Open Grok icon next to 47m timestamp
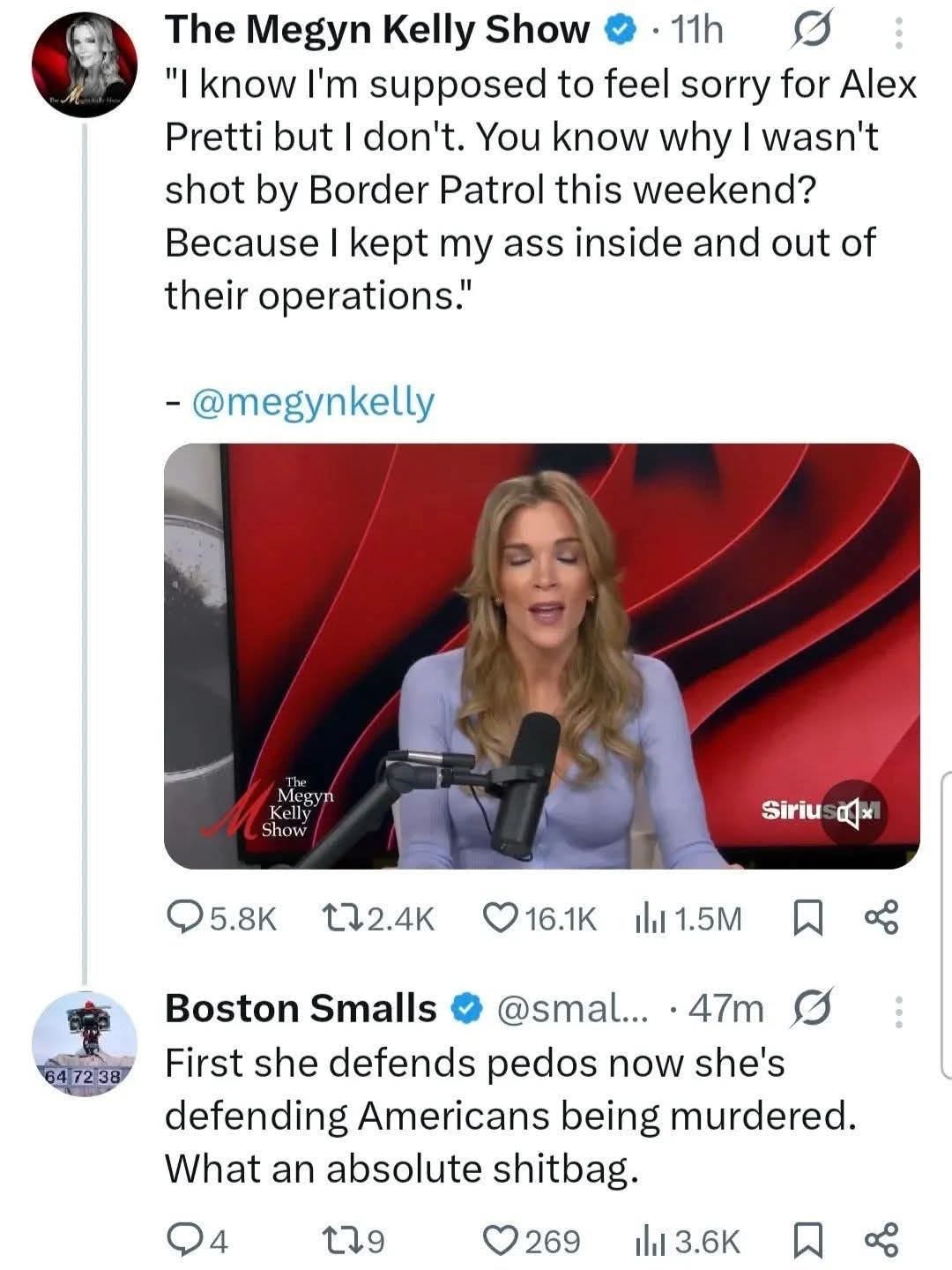Screen dimensions: 952x1270 [x=812, y=1009]
